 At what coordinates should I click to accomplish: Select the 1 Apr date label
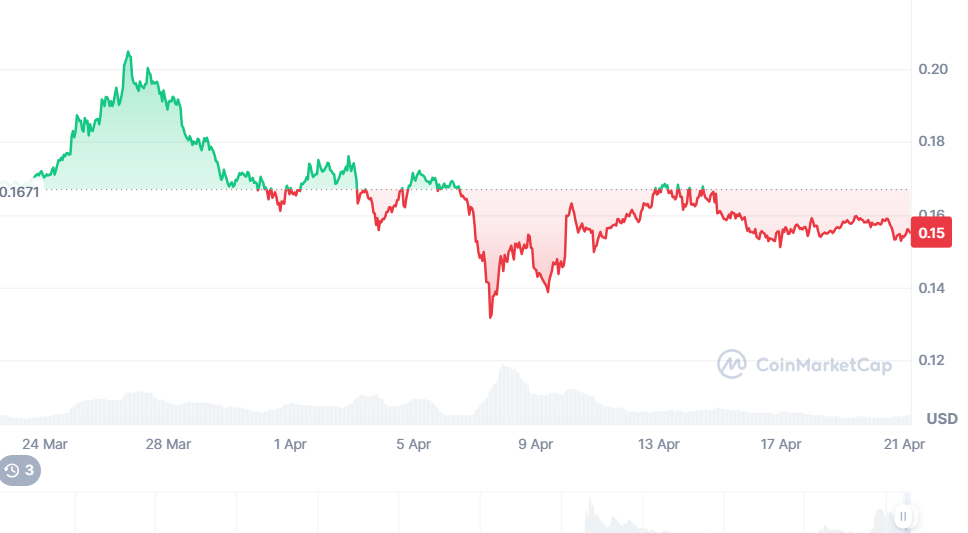290,444
